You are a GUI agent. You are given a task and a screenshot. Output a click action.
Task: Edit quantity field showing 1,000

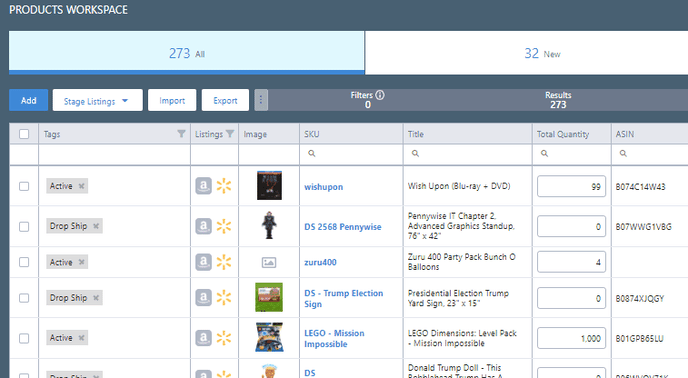pos(571,338)
